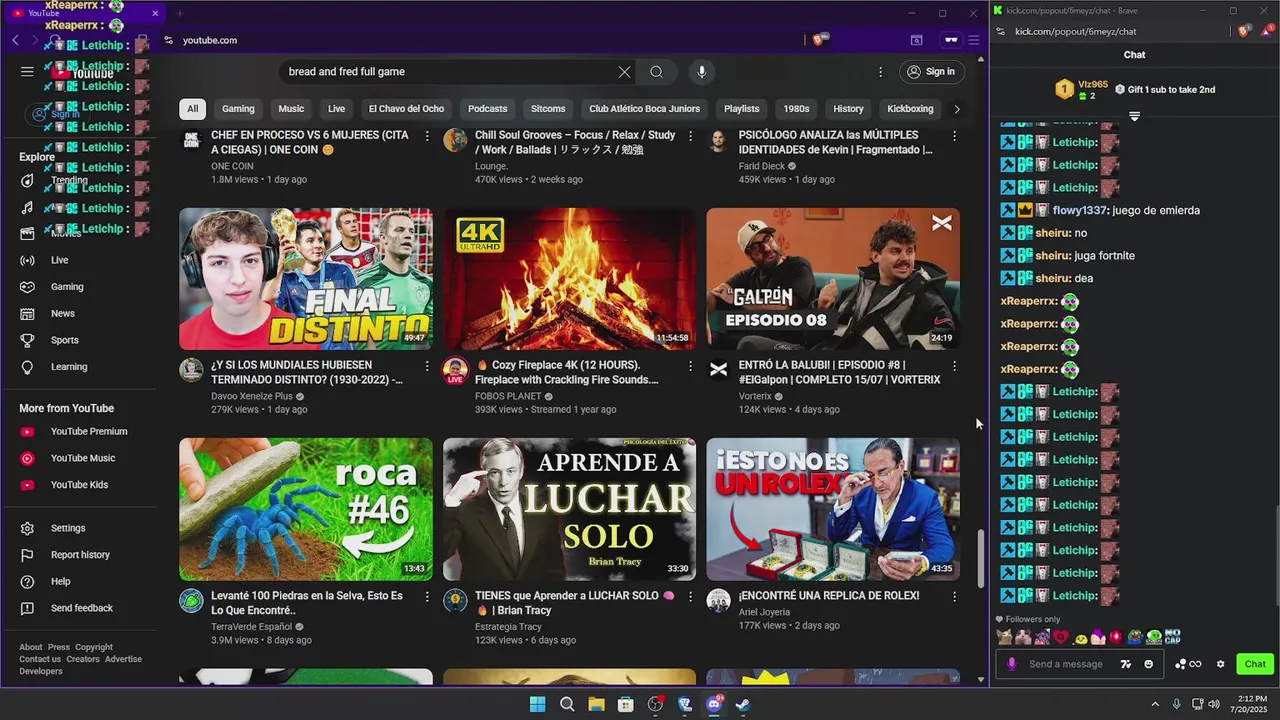
Task: Select Club Atlético Boca Juniors chip
Action: pos(644,108)
